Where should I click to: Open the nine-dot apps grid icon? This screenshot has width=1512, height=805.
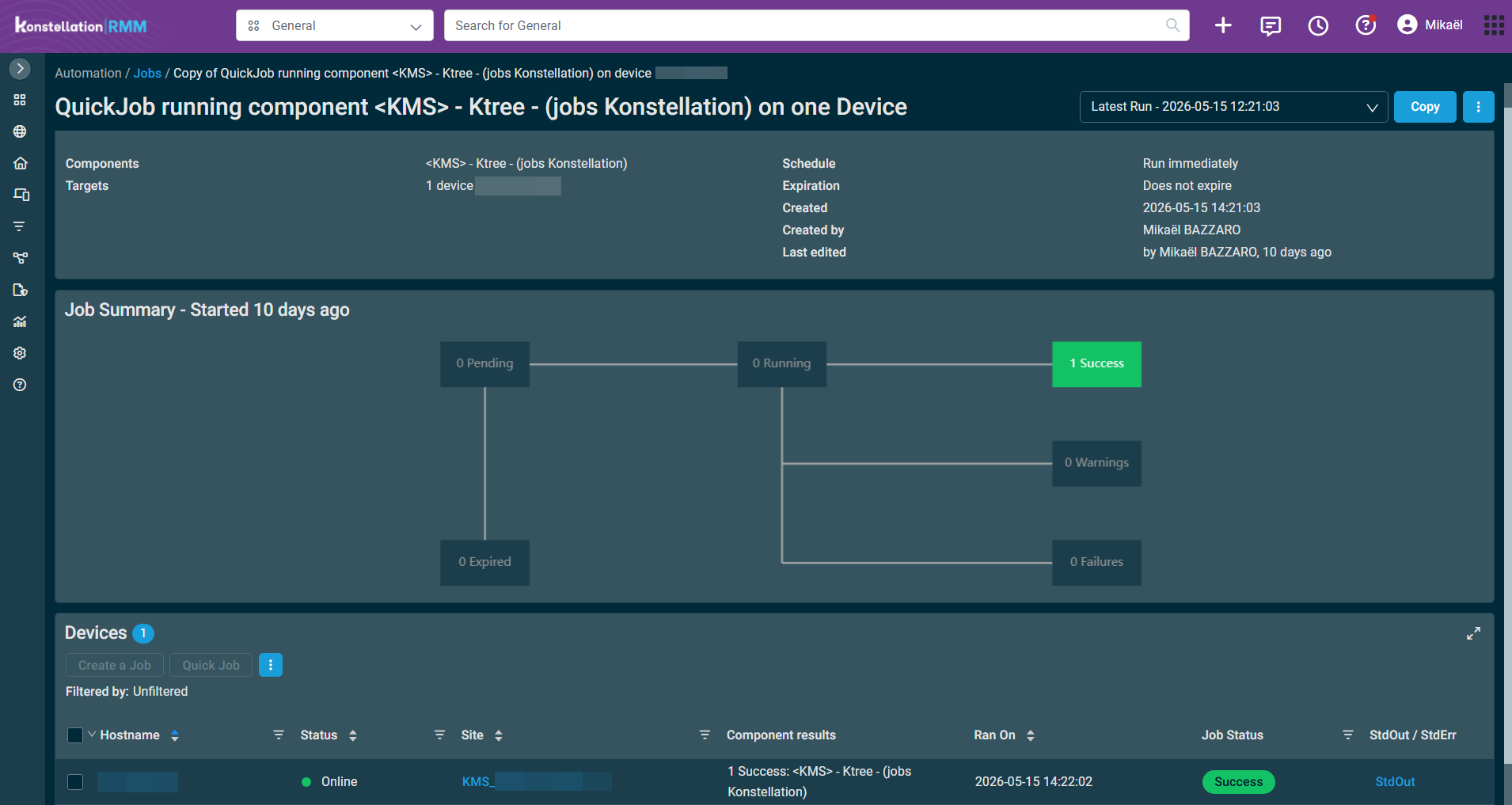pos(1494,25)
